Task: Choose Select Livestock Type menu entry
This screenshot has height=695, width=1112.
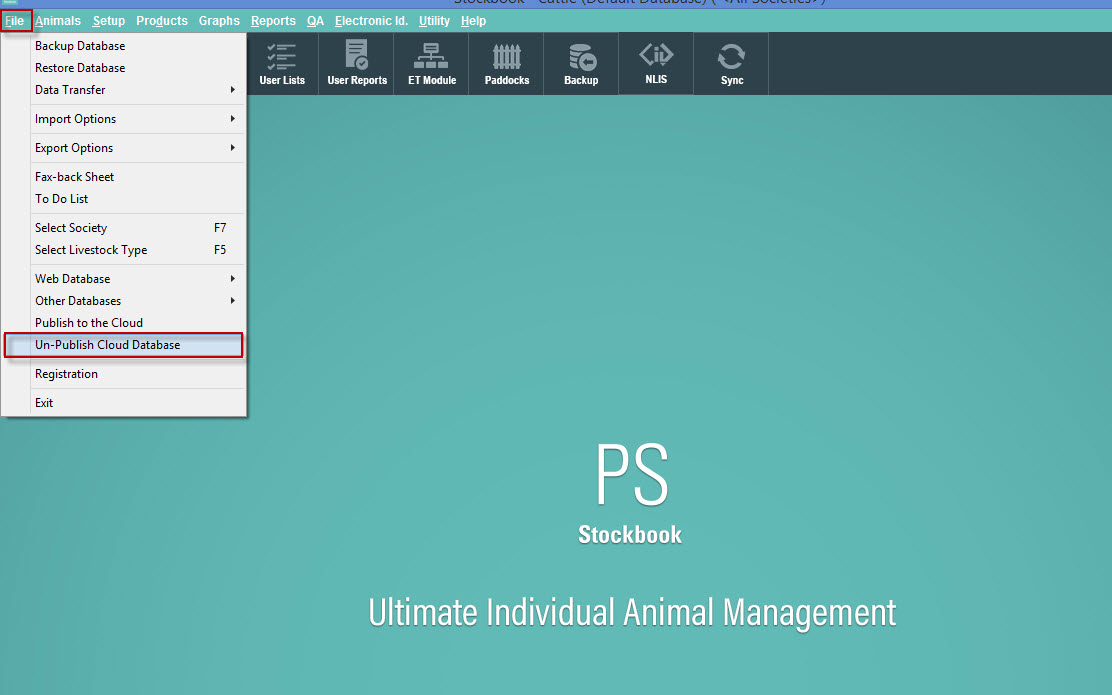Action: (124, 250)
